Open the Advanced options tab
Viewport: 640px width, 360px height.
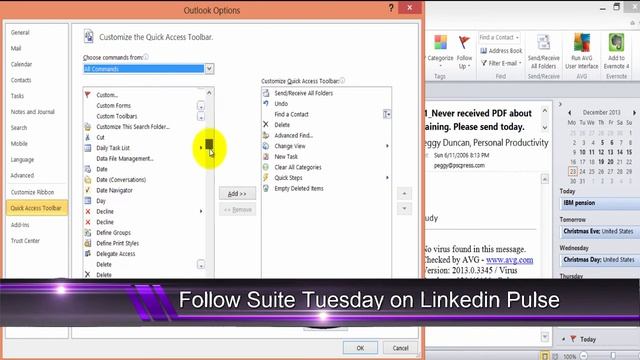tap(22, 176)
